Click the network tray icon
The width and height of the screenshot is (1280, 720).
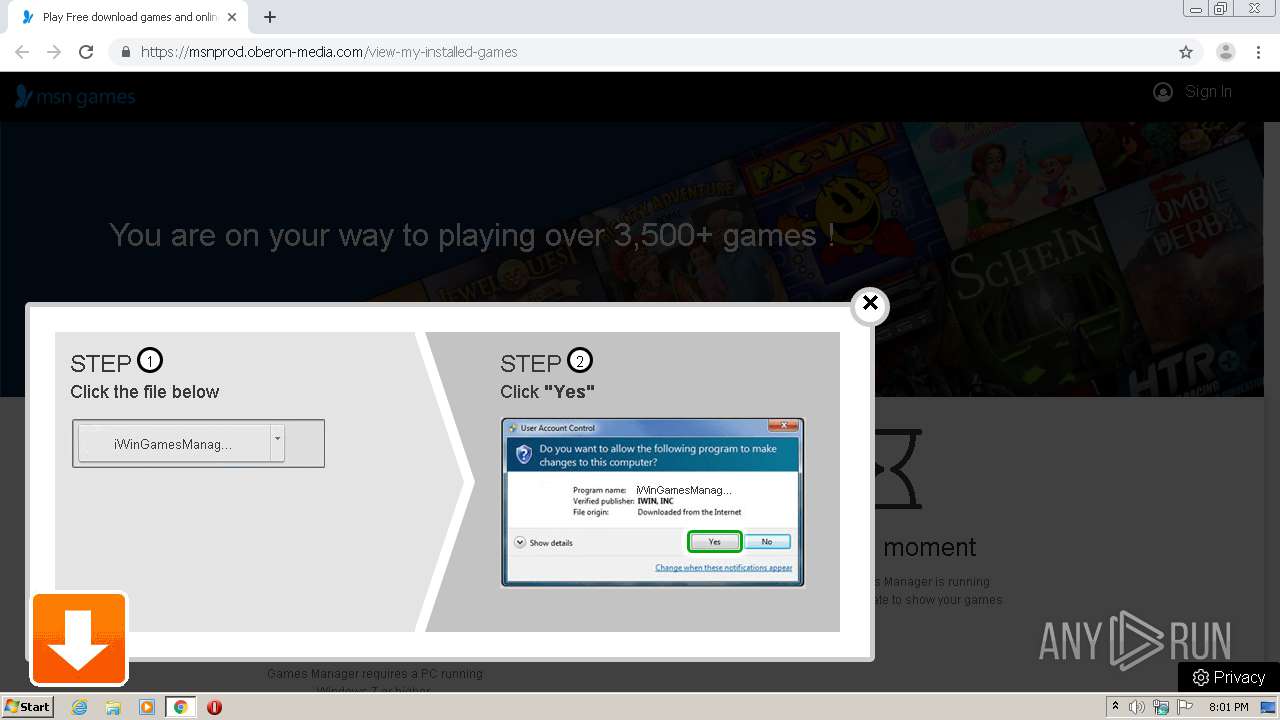coord(1161,707)
